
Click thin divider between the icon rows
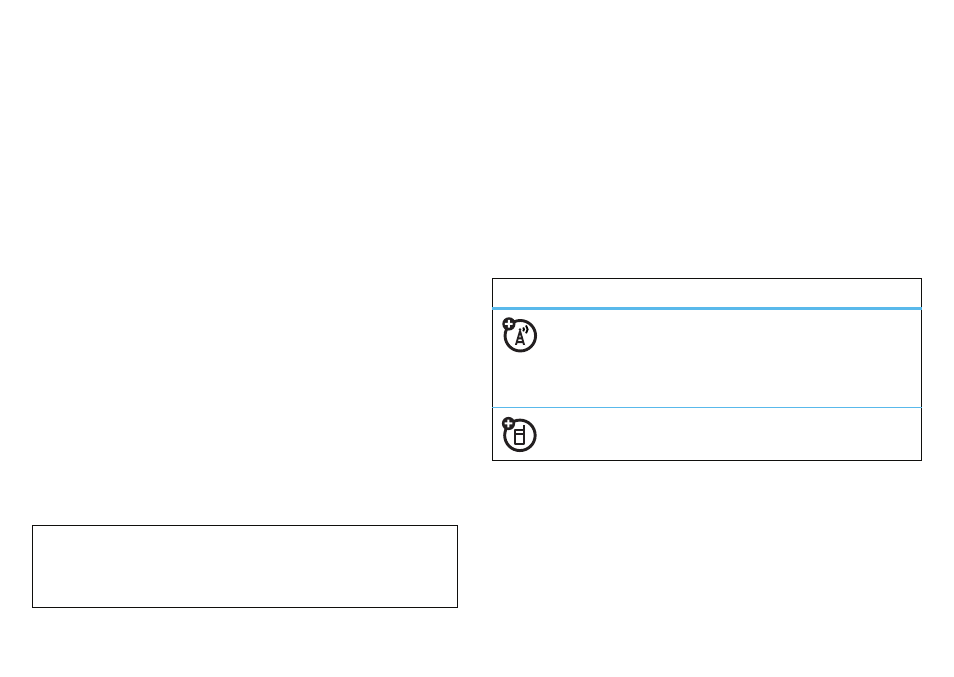706,407
